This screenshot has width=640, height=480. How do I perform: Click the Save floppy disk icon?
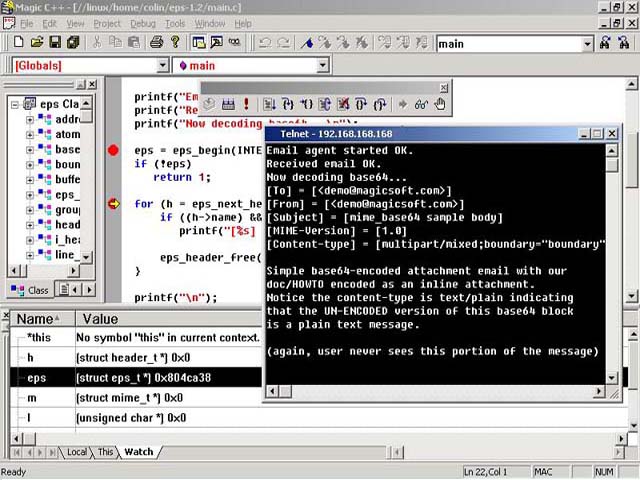tap(56, 43)
